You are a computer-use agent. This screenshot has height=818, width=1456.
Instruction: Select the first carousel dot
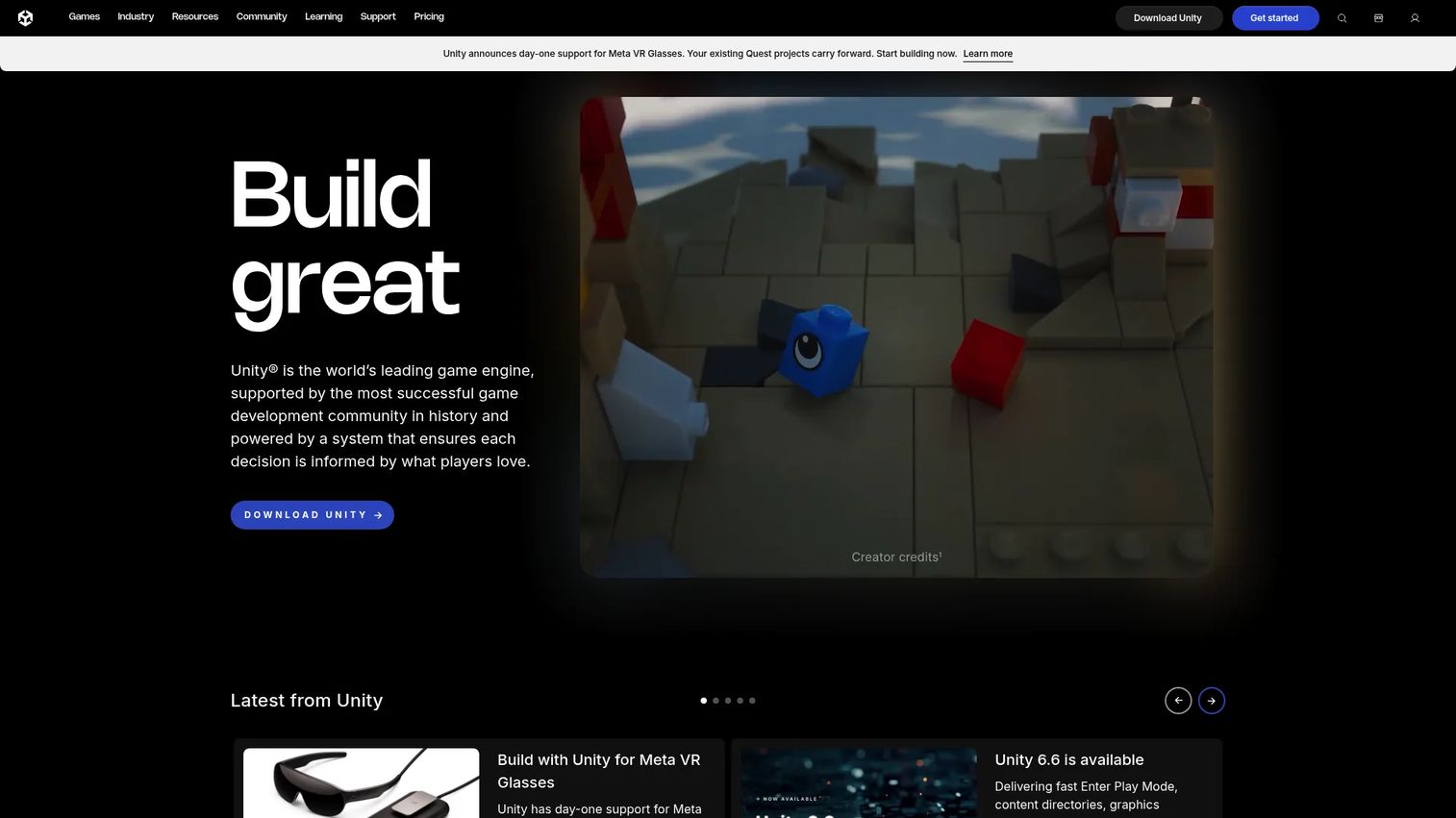point(703,701)
